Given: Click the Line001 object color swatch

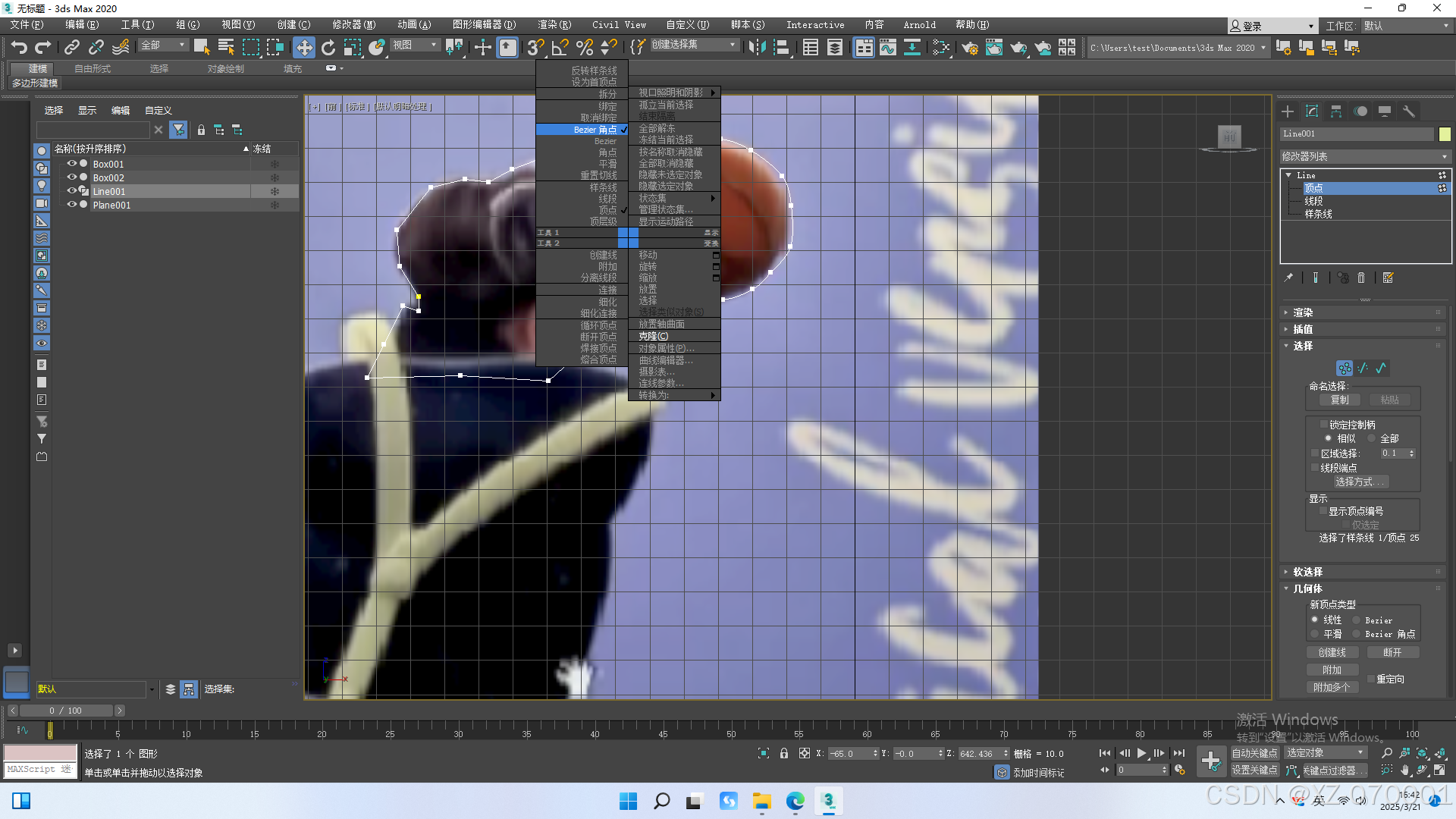Looking at the screenshot, I should tap(1445, 134).
